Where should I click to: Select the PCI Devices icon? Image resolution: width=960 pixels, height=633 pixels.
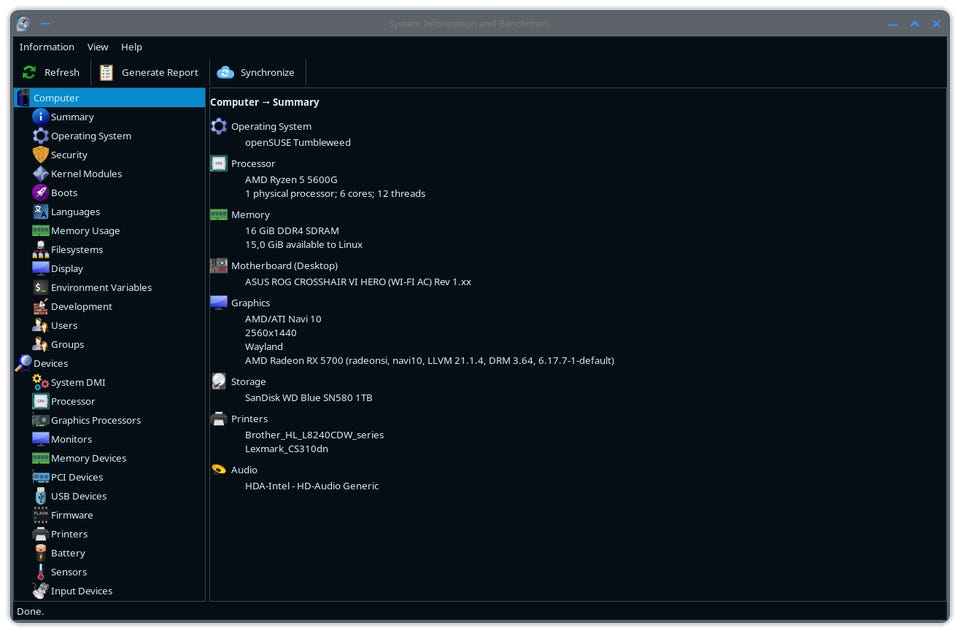pyautogui.click(x=40, y=477)
